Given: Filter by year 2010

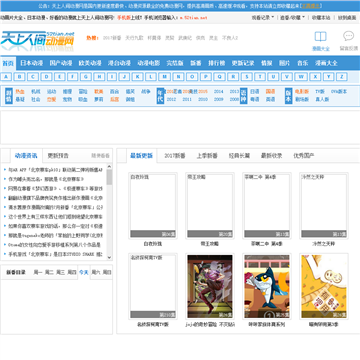Looking at the screenshot, I should coord(203,99).
